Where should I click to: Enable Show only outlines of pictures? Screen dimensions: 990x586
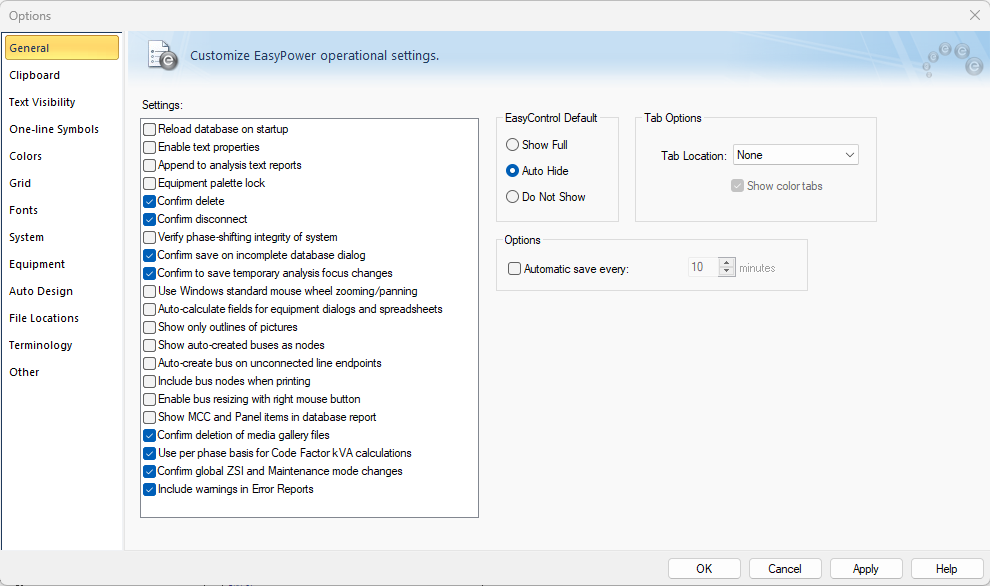pyautogui.click(x=150, y=327)
